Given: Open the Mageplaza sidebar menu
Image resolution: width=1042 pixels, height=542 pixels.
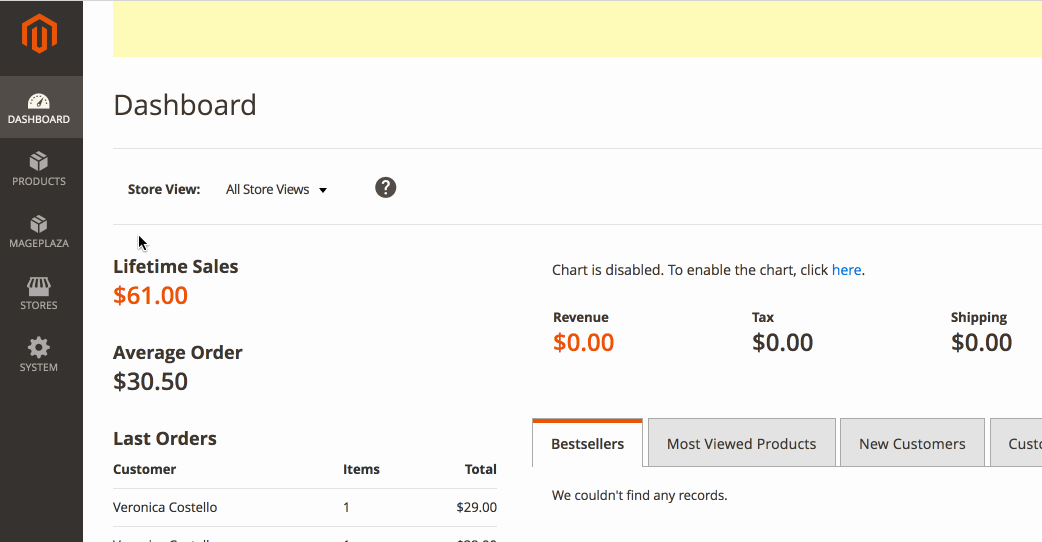Looking at the screenshot, I should pyautogui.click(x=41, y=231).
